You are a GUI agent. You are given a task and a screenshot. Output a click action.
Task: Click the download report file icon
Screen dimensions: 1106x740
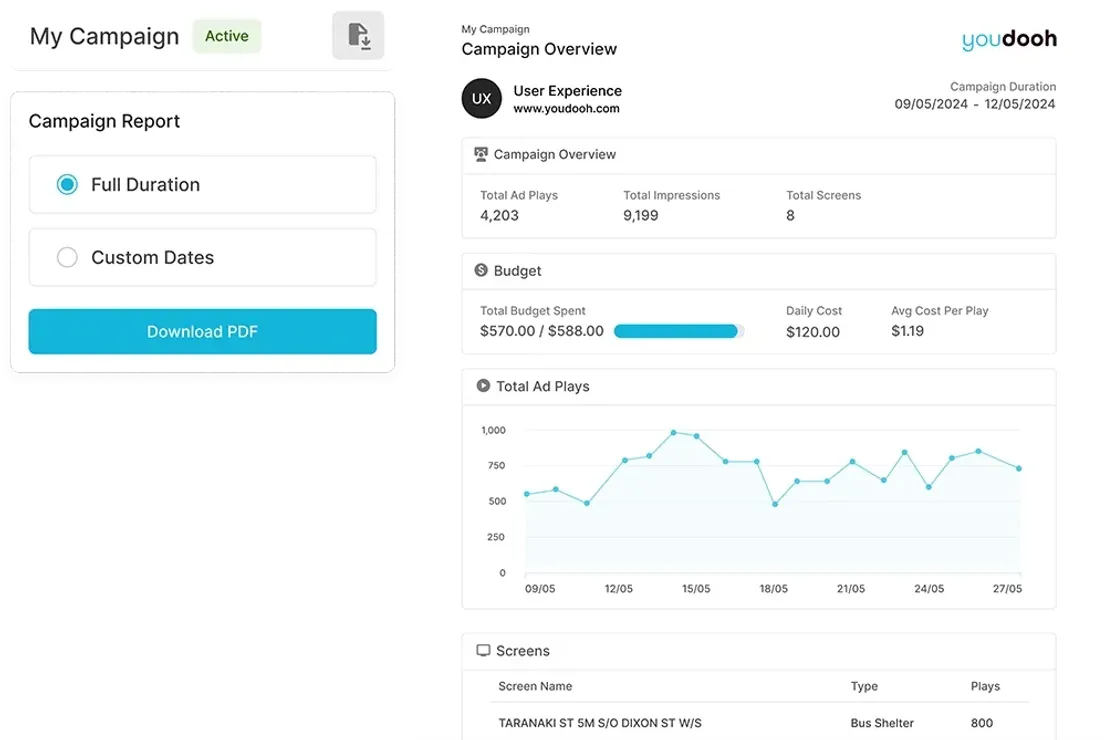[358, 35]
